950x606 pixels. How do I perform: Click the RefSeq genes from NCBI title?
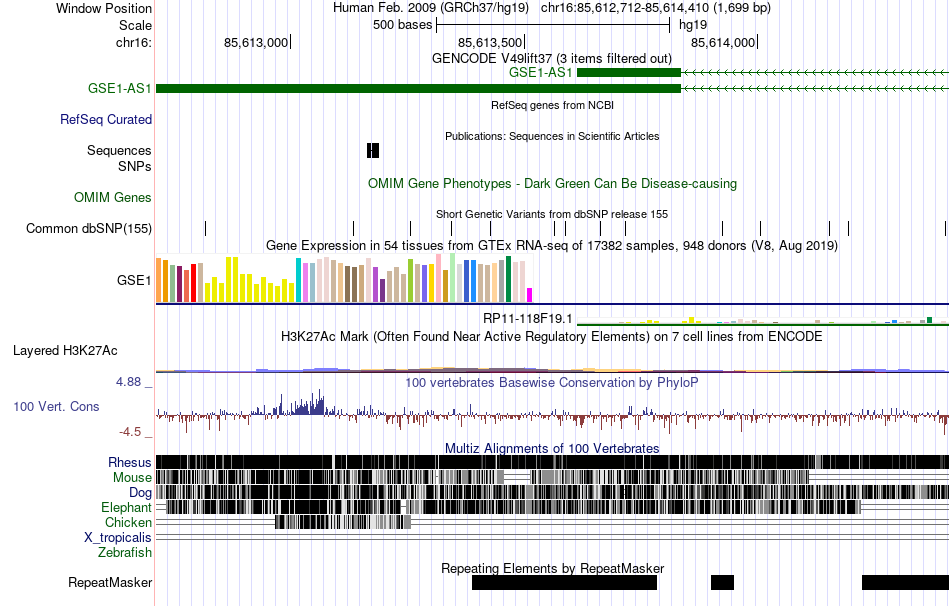(553, 105)
